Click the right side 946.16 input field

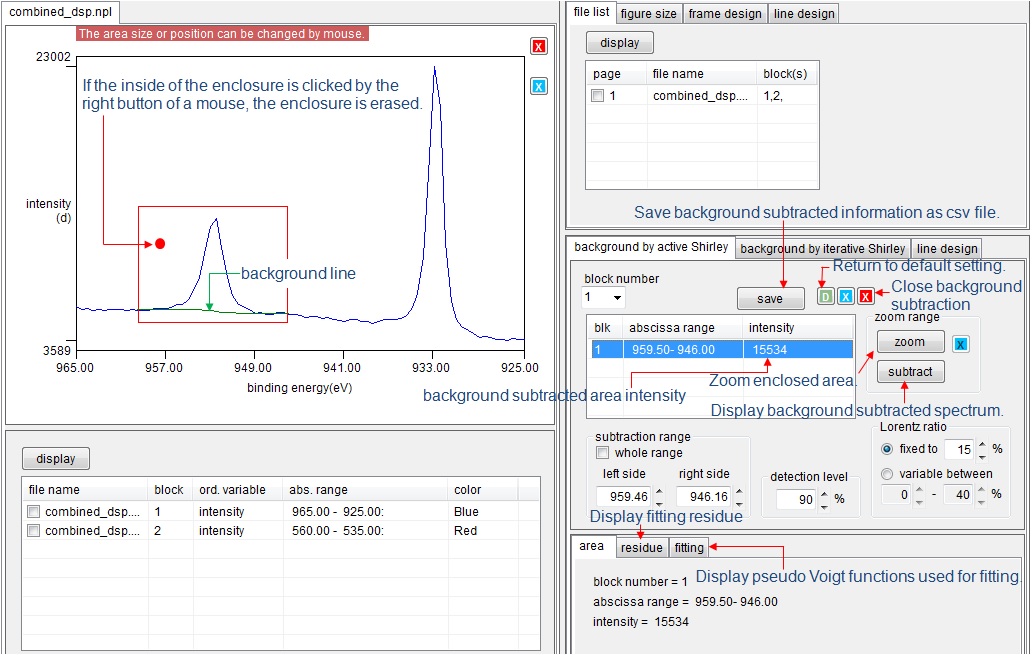[705, 496]
